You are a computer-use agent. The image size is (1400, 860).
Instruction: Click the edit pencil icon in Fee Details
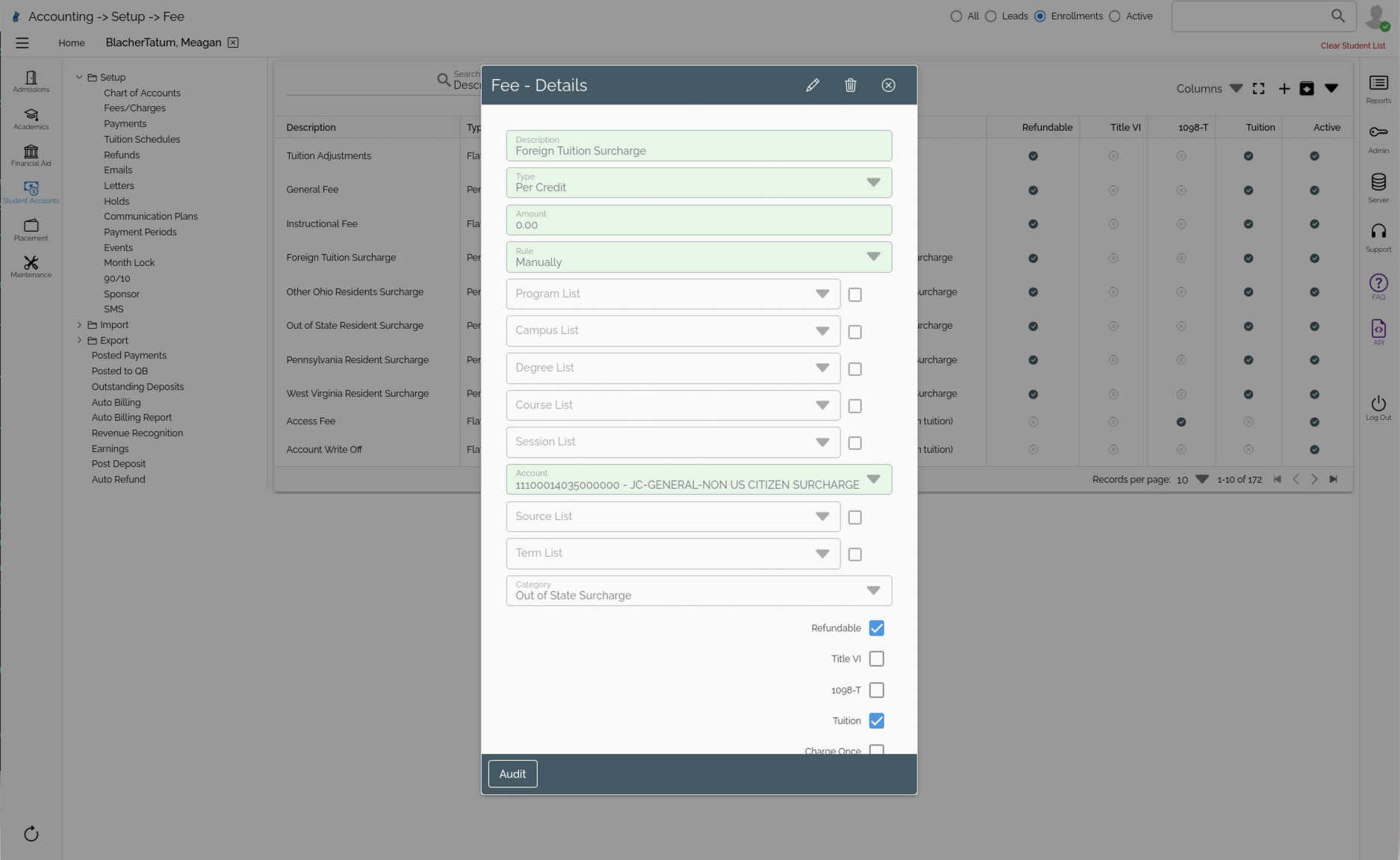point(813,85)
